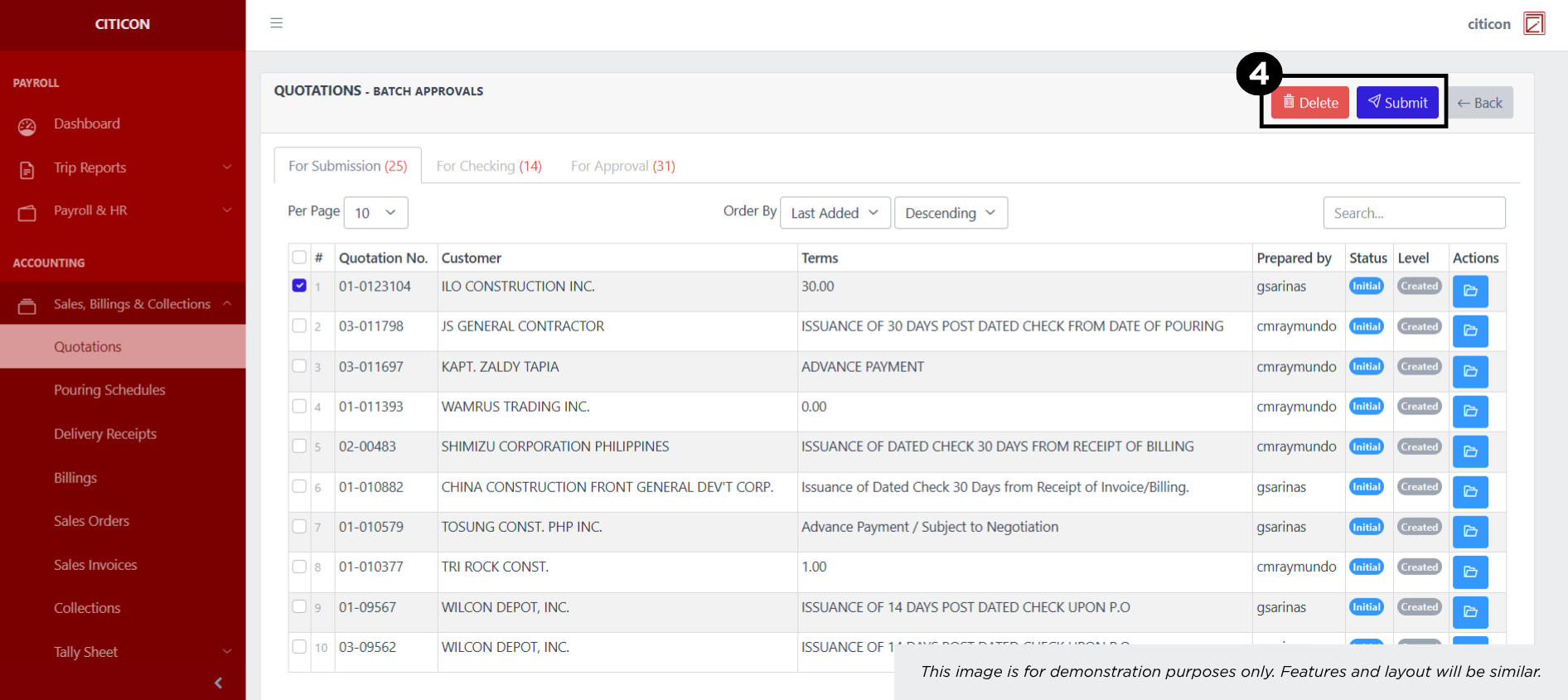Open the Per Page dropdown
The width and height of the screenshot is (1568, 700).
coord(375,213)
